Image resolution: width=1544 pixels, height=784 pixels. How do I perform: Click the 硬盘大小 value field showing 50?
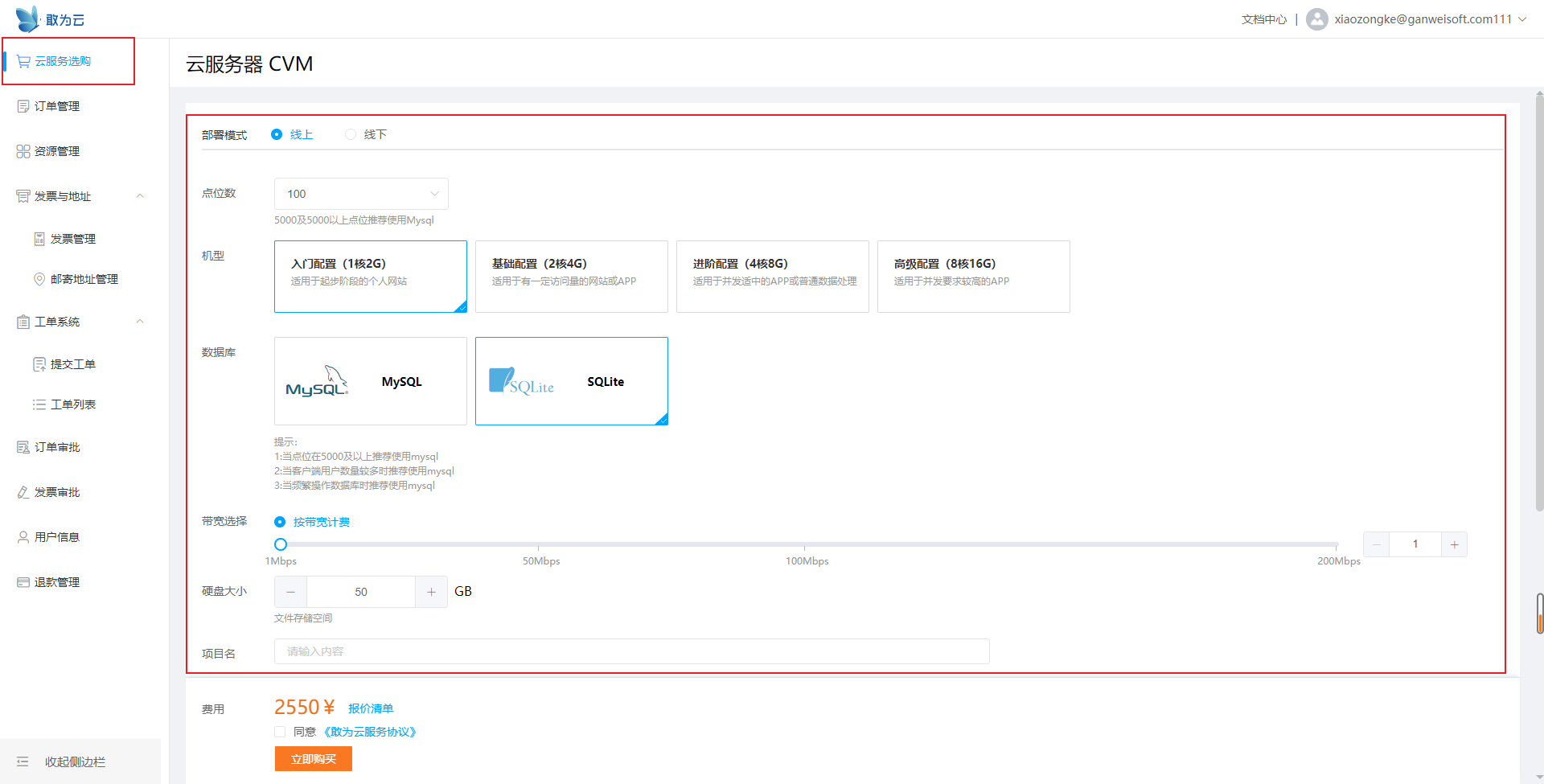click(x=361, y=592)
